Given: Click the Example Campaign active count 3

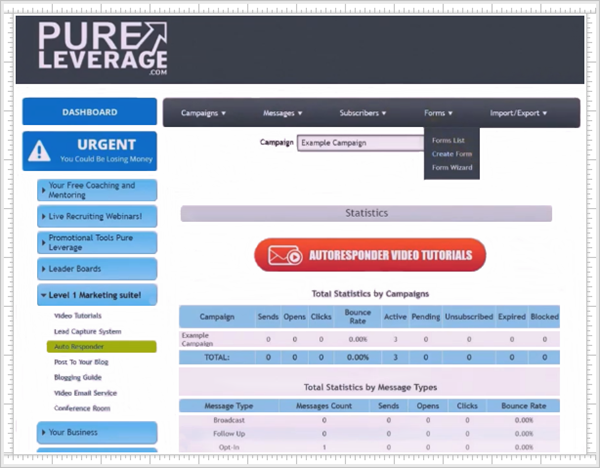Looking at the screenshot, I should (x=395, y=339).
